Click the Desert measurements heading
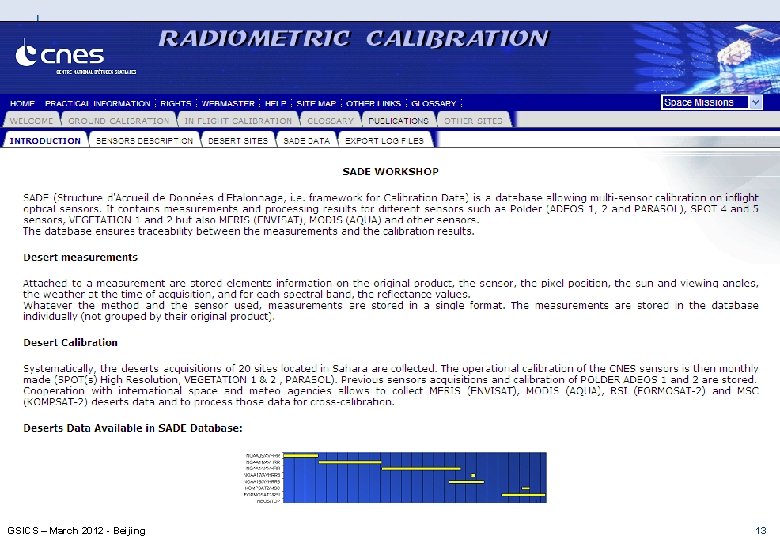This screenshot has width=780, height=540. tap(81, 257)
